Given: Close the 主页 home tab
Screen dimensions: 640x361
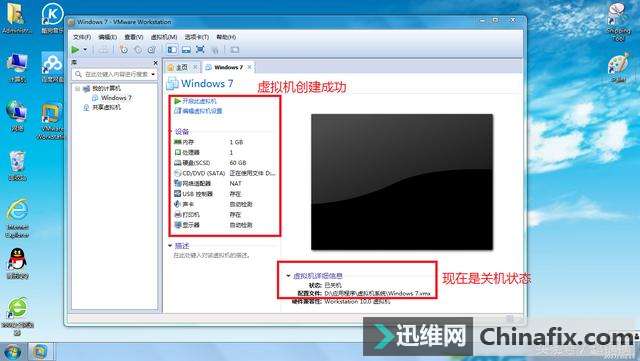Looking at the screenshot, I should tap(196, 67).
